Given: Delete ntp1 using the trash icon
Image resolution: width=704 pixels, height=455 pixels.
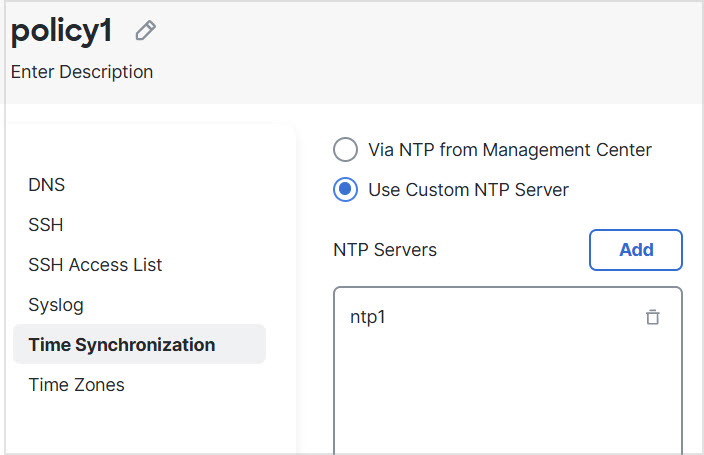Looking at the screenshot, I should (652, 317).
